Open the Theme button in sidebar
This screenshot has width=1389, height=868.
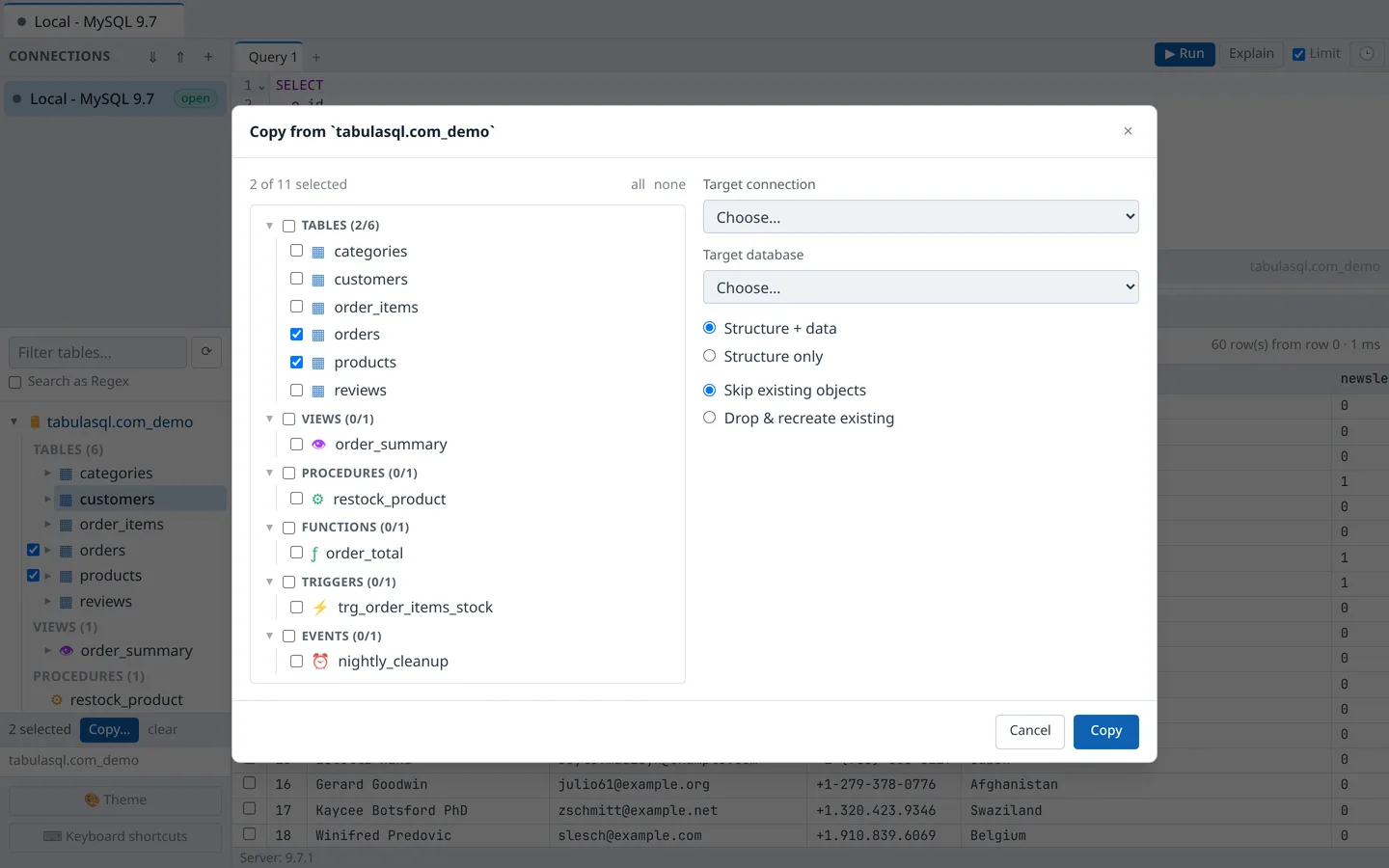click(x=116, y=800)
